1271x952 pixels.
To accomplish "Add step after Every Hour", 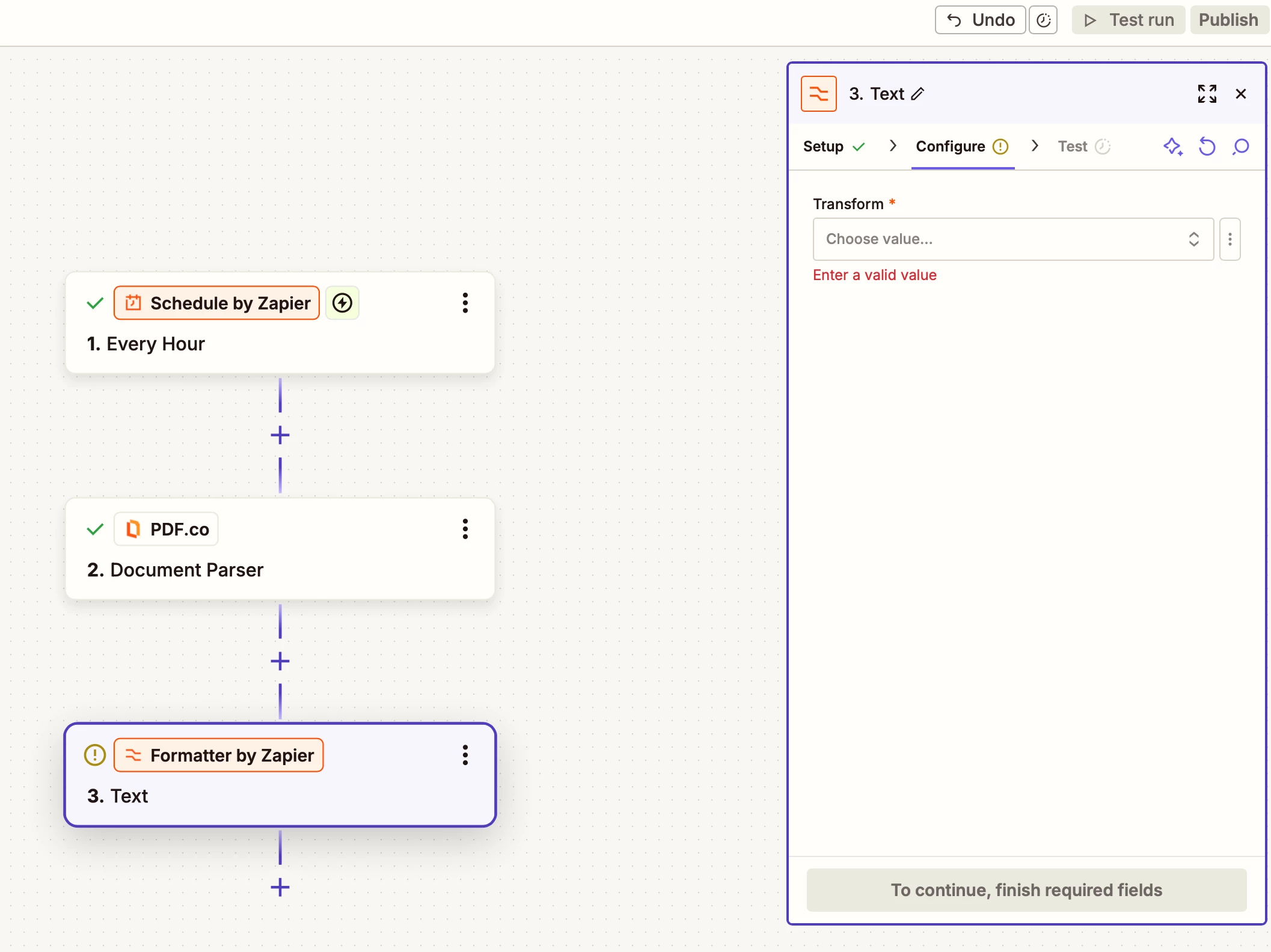I will [x=280, y=435].
